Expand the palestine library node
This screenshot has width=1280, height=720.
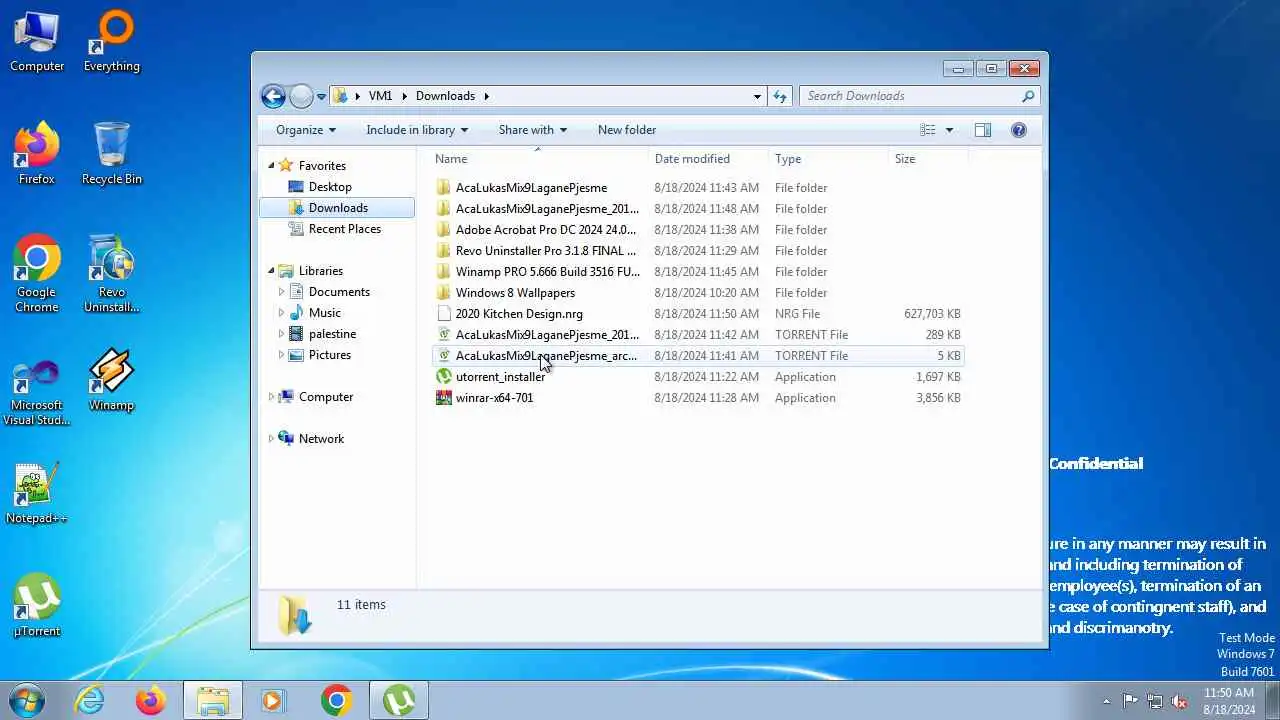(282, 334)
